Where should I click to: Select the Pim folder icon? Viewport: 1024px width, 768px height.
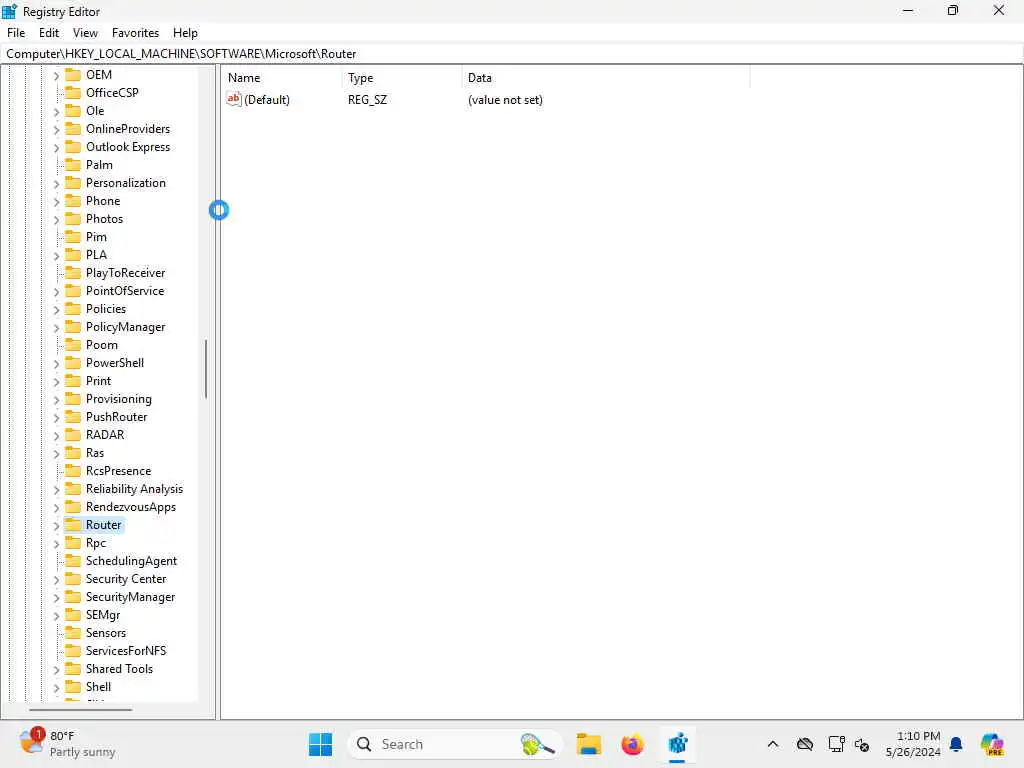(73, 236)
